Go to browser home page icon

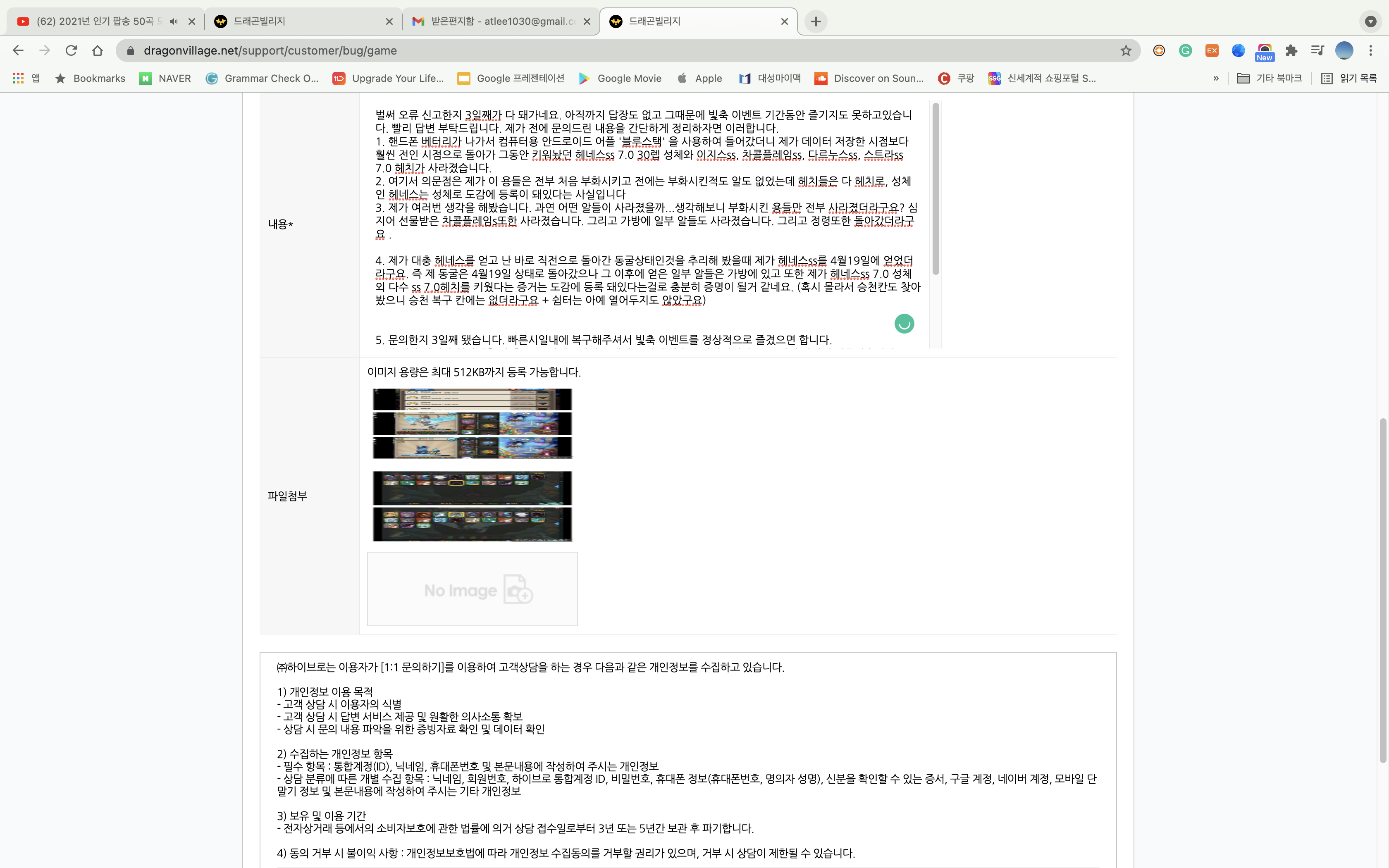pos(98,50)
